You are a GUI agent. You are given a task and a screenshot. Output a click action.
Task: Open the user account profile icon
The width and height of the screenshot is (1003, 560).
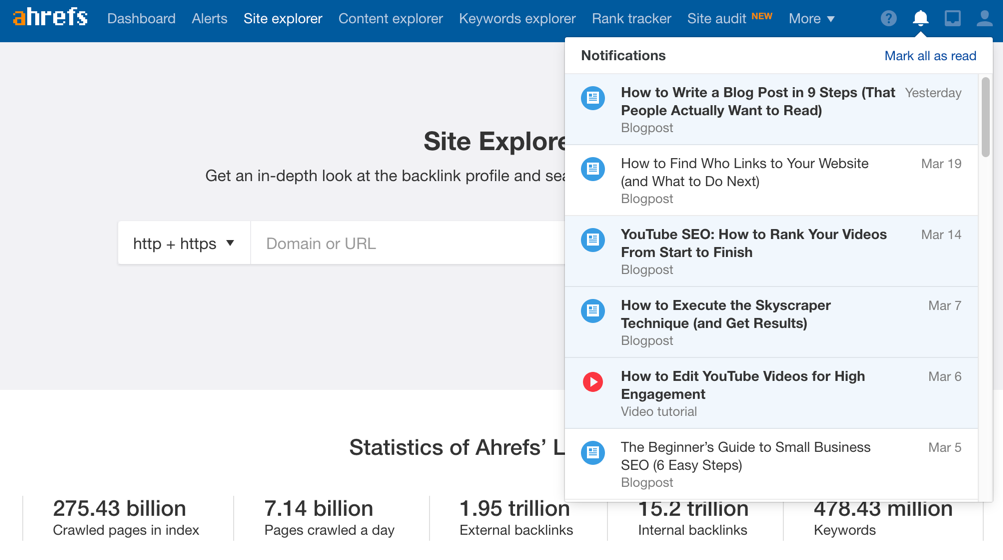point(984,18)
